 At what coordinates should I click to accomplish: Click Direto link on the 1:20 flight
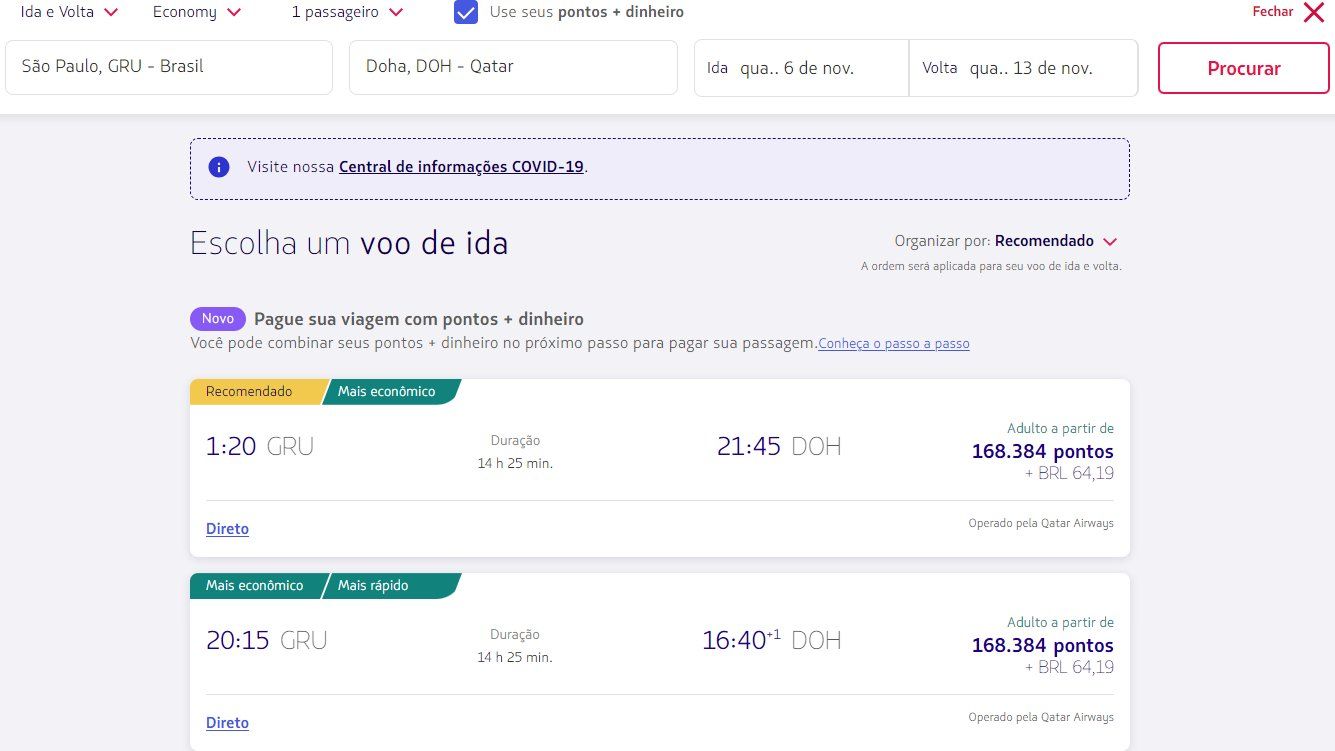pos(227,529)
